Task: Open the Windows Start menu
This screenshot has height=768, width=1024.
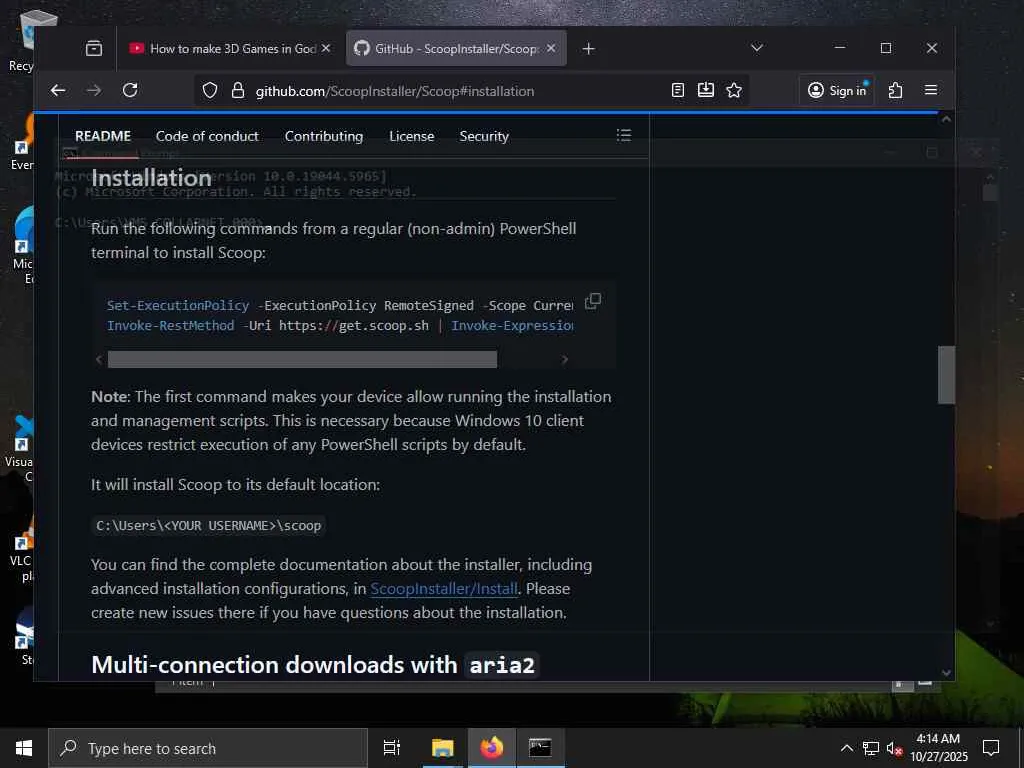Action: click(24, 748)
